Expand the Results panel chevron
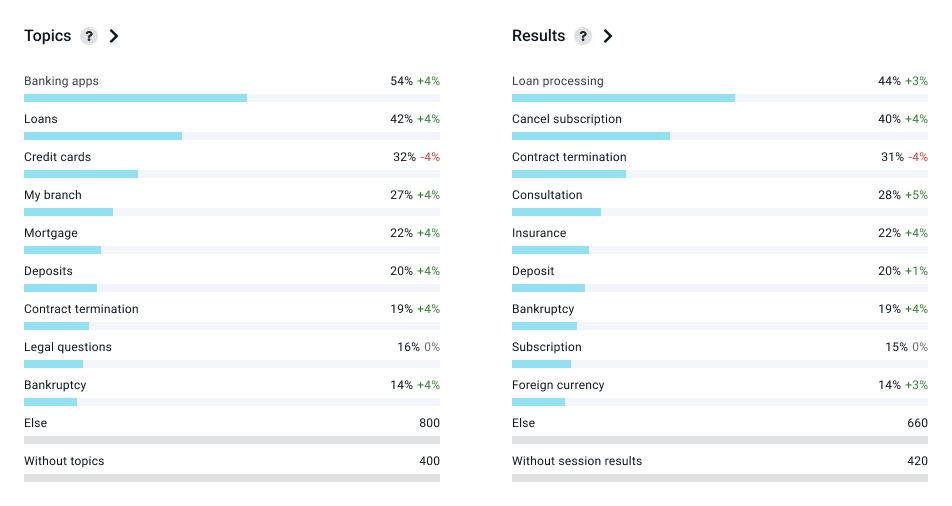This screenshot has width=952, height=506. (x=608, y=36)
